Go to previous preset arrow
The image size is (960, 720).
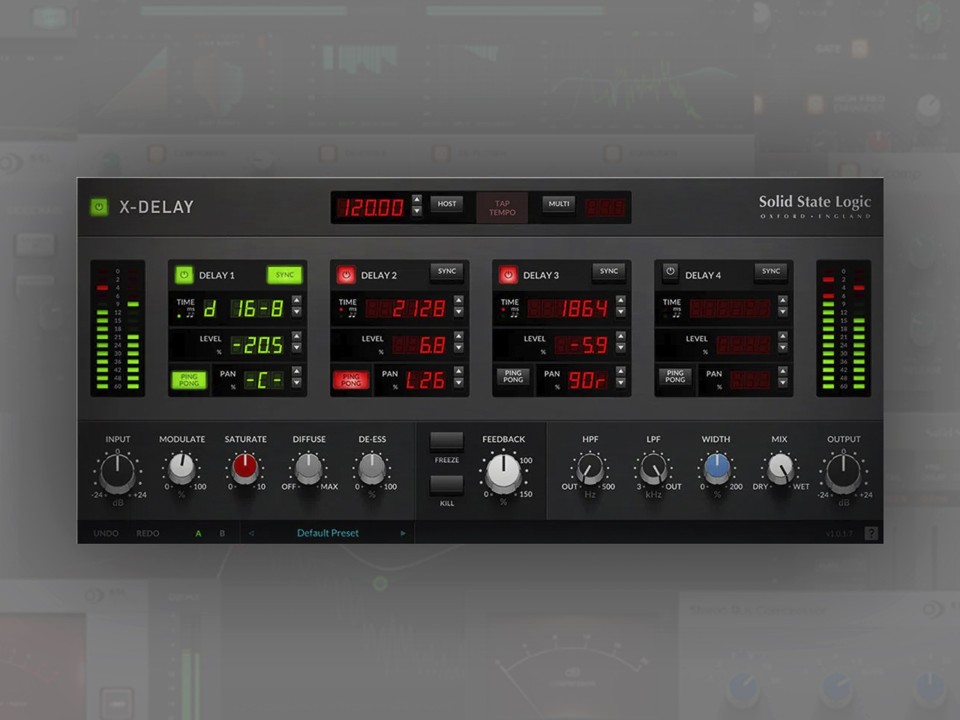(x=251, y=533)
